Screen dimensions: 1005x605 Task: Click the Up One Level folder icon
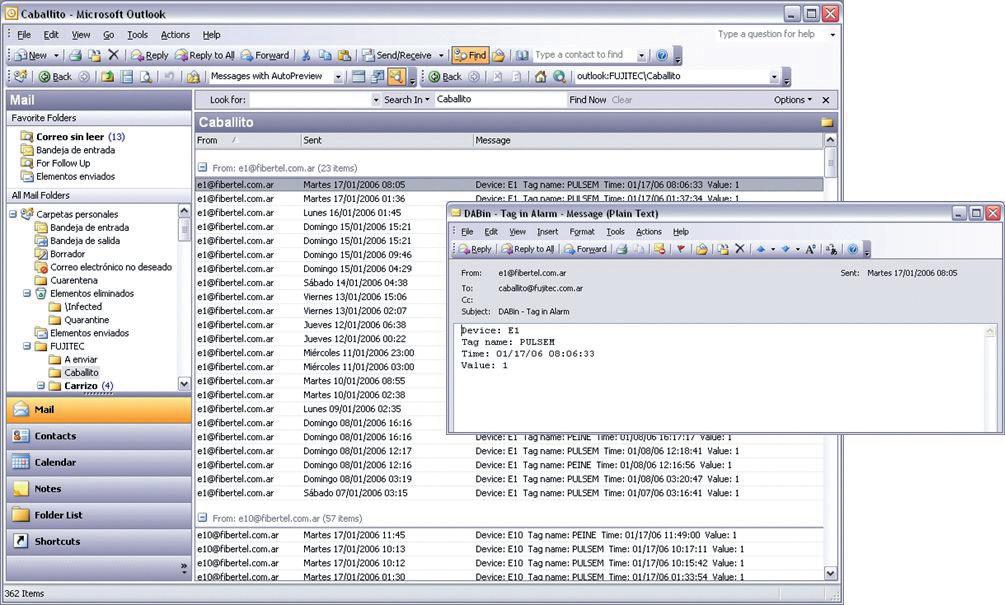click(x=108, y=77)
